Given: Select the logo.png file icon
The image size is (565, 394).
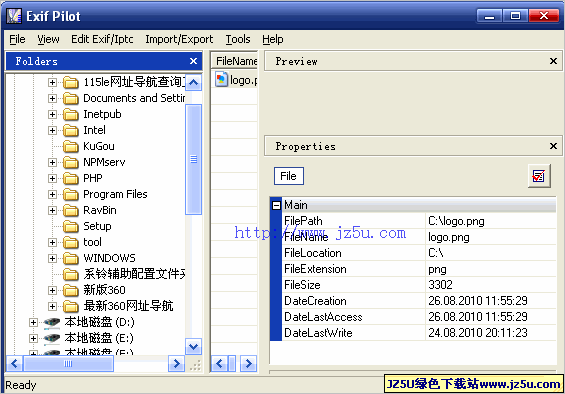Looking at the screenshot, I should [x=221, y=79].
